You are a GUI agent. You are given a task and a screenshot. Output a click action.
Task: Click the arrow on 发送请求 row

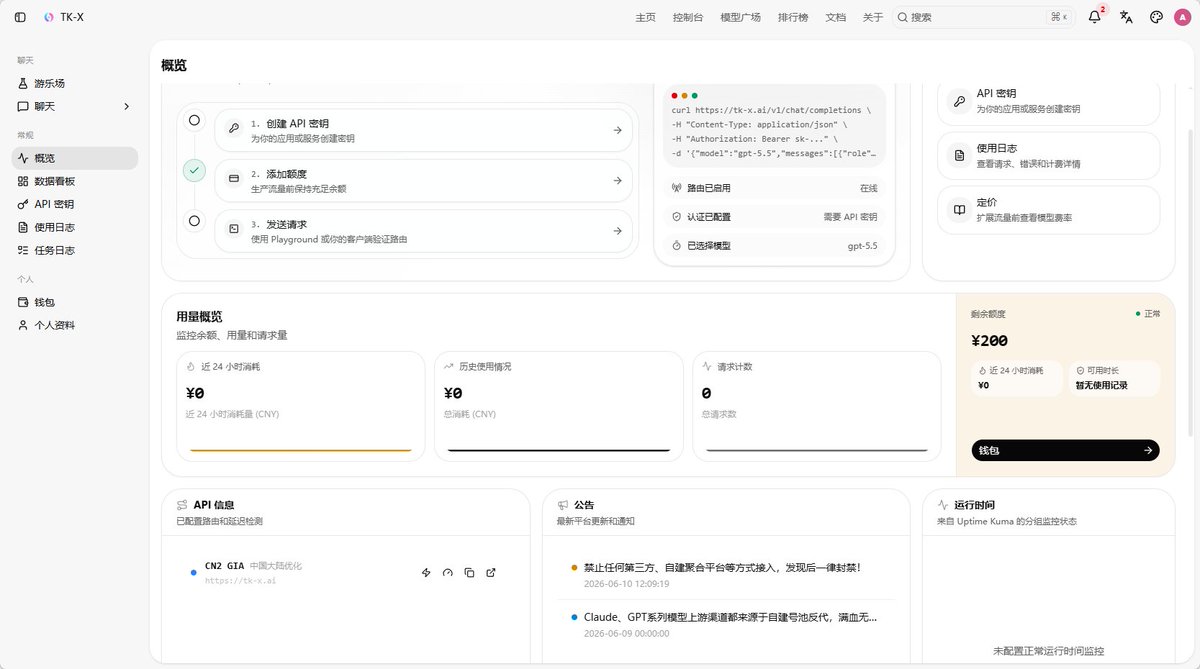coord(617,231)
